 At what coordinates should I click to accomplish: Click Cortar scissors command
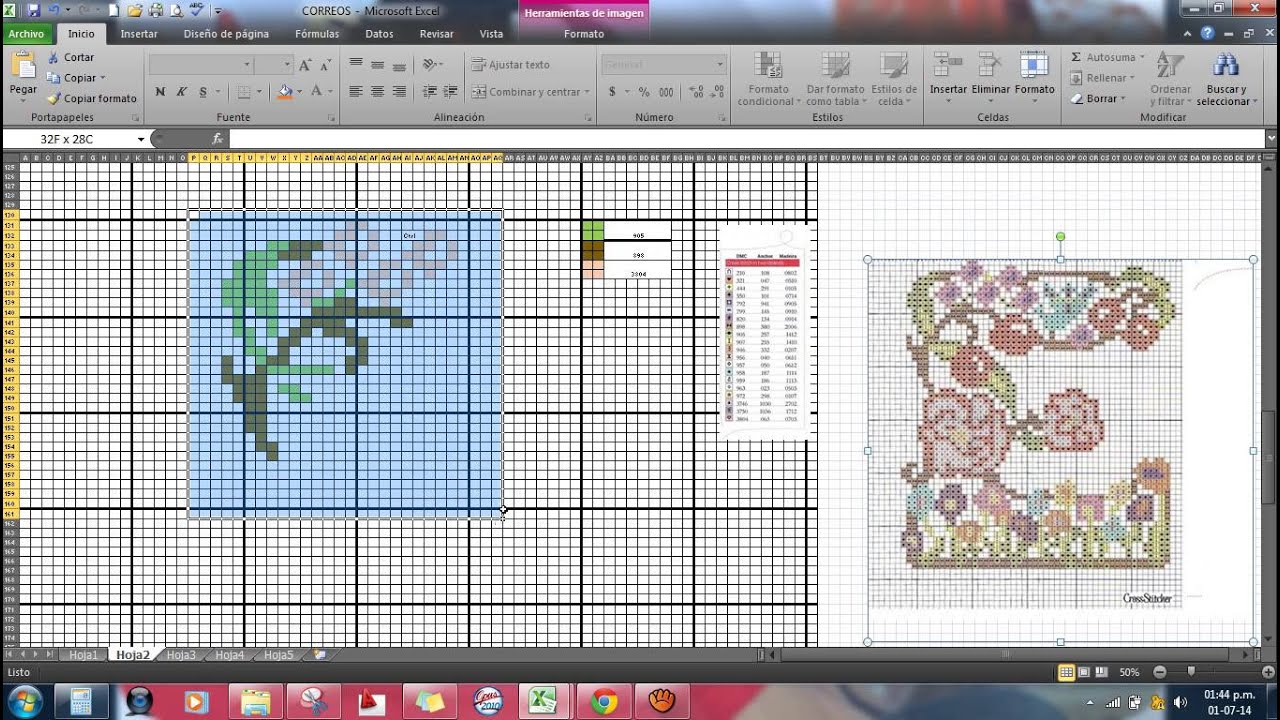point(70,58)
